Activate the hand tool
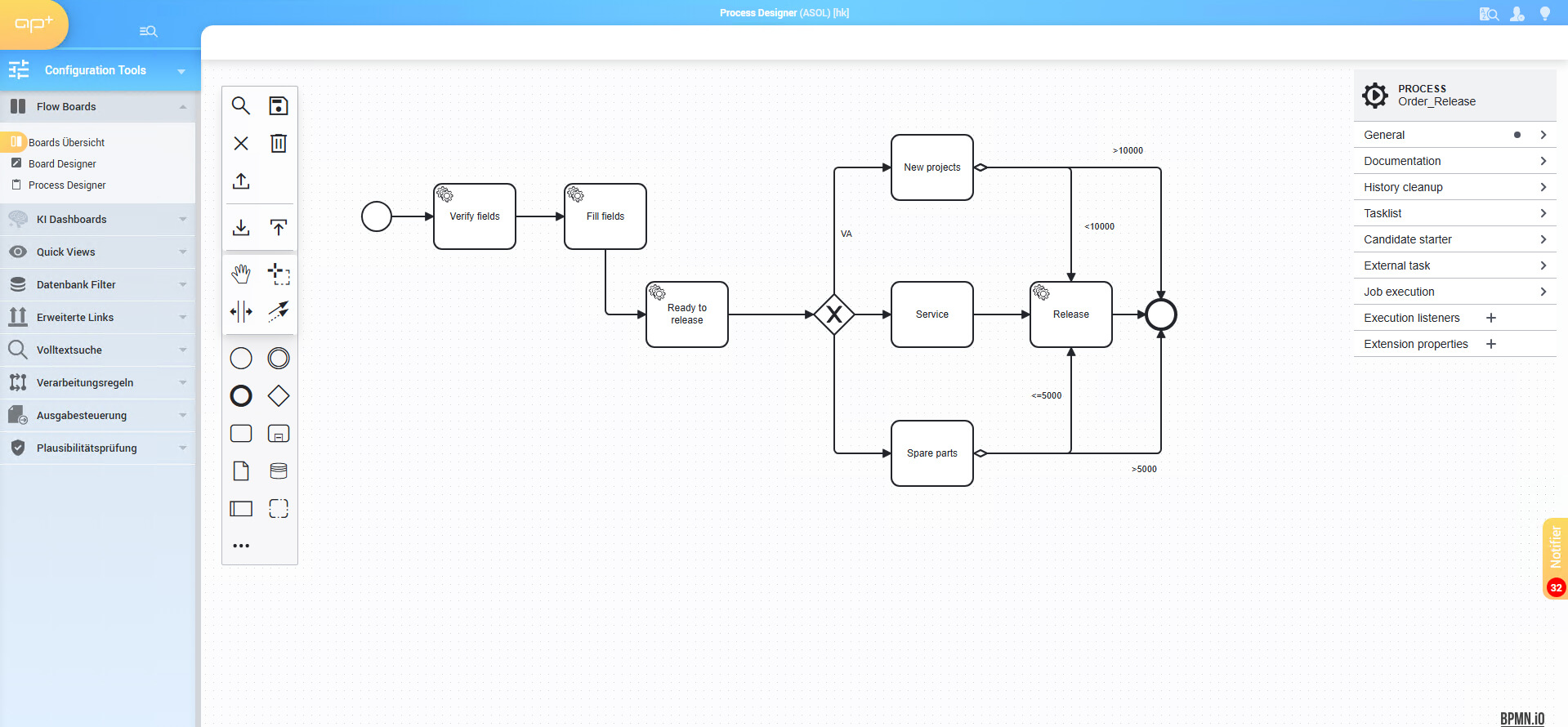This screenshot has width=1568, height=727. (x=241, y=274)
